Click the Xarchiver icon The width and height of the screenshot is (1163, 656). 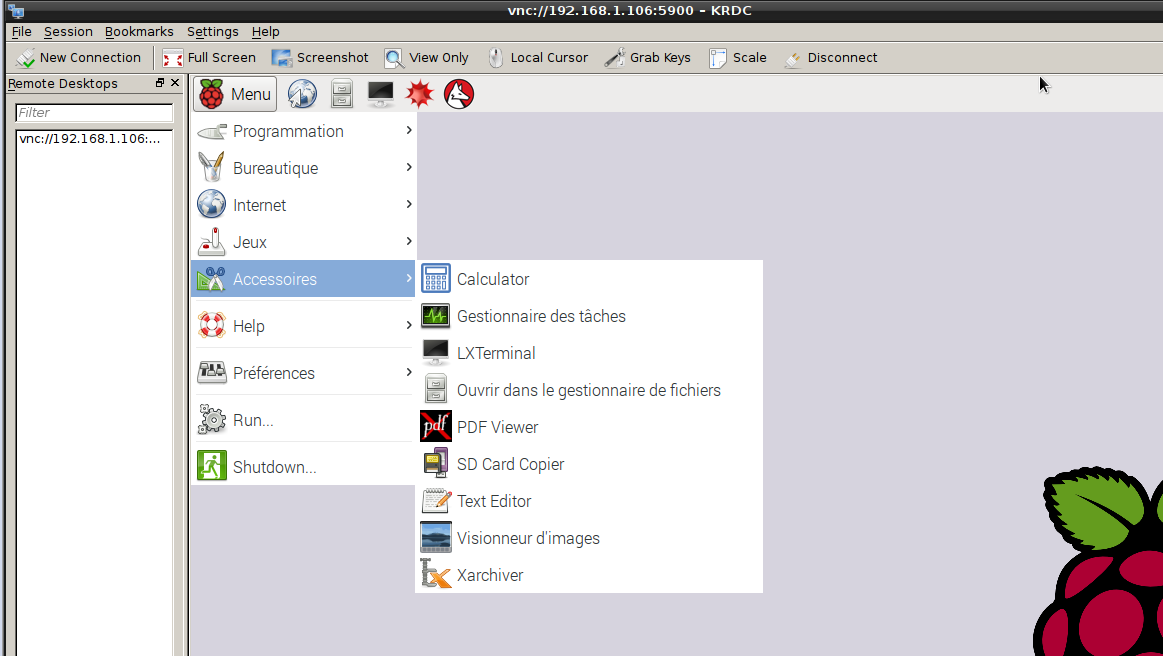(x=436, y=574)
